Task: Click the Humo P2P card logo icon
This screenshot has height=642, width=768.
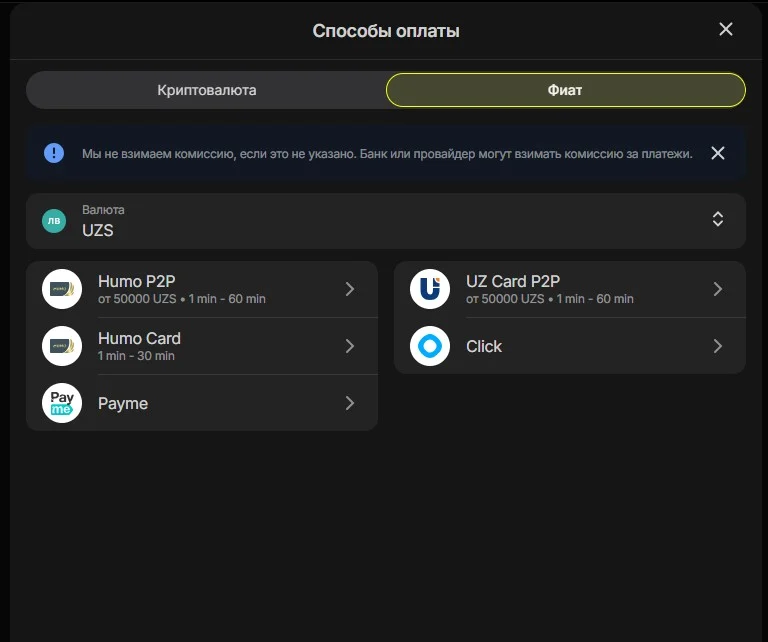Action: (x=62, y=289)
